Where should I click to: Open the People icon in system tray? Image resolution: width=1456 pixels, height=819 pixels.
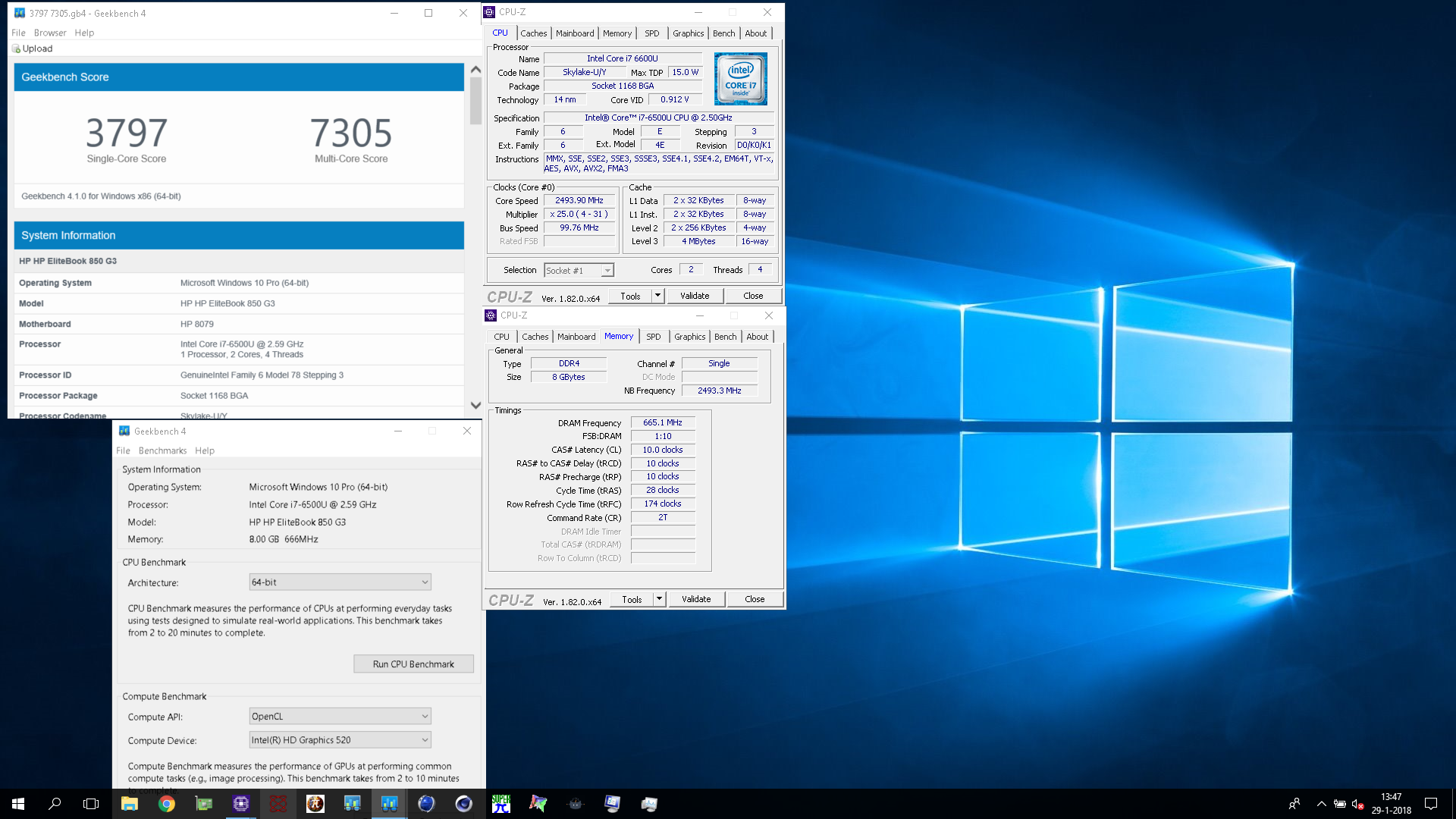1294,804
